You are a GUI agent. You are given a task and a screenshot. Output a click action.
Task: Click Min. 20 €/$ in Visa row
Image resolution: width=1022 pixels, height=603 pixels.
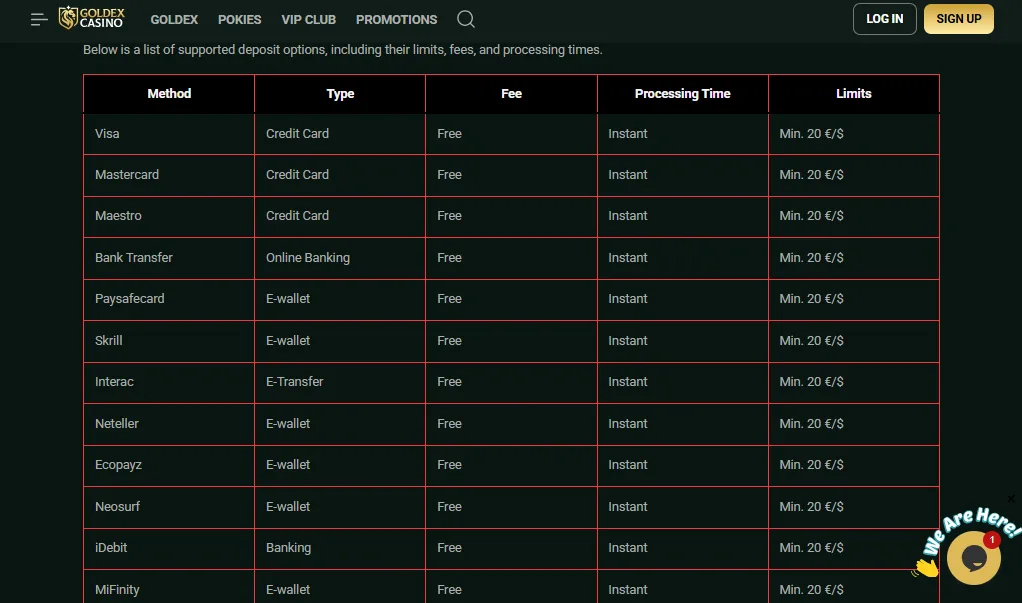tap(854, 134)
